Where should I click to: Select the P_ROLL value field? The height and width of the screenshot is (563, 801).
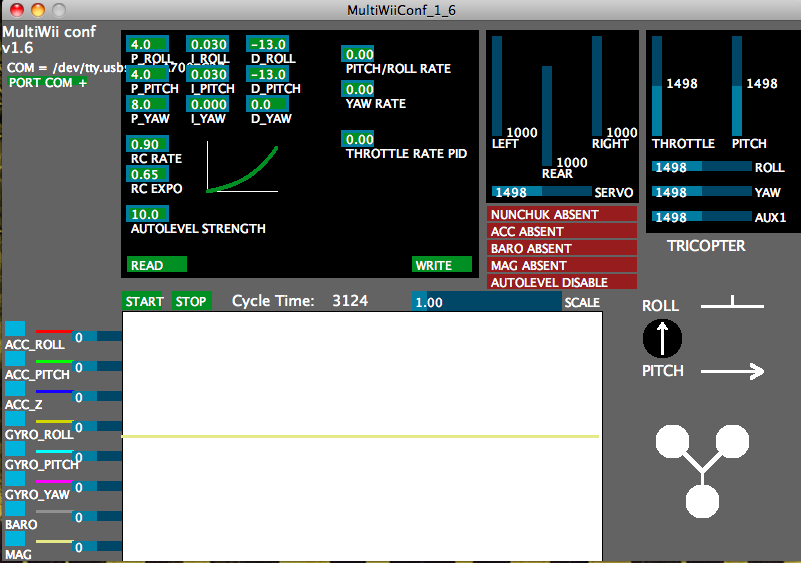[x=148, y=45]
